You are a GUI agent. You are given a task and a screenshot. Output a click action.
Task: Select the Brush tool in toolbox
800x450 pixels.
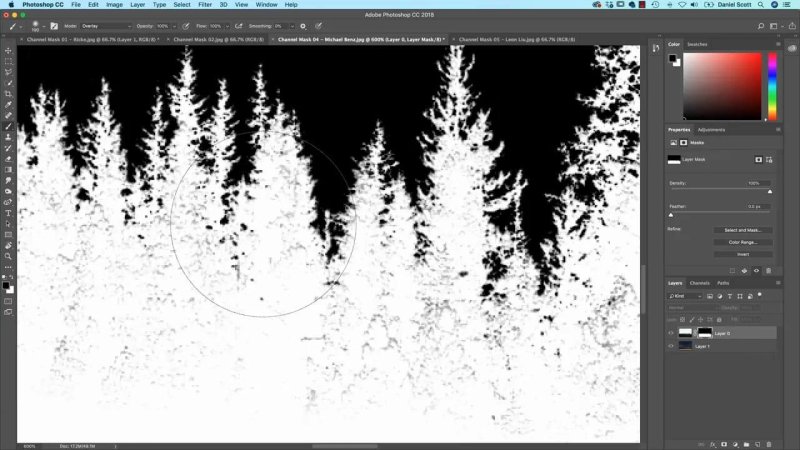click(x=8, y=127)
